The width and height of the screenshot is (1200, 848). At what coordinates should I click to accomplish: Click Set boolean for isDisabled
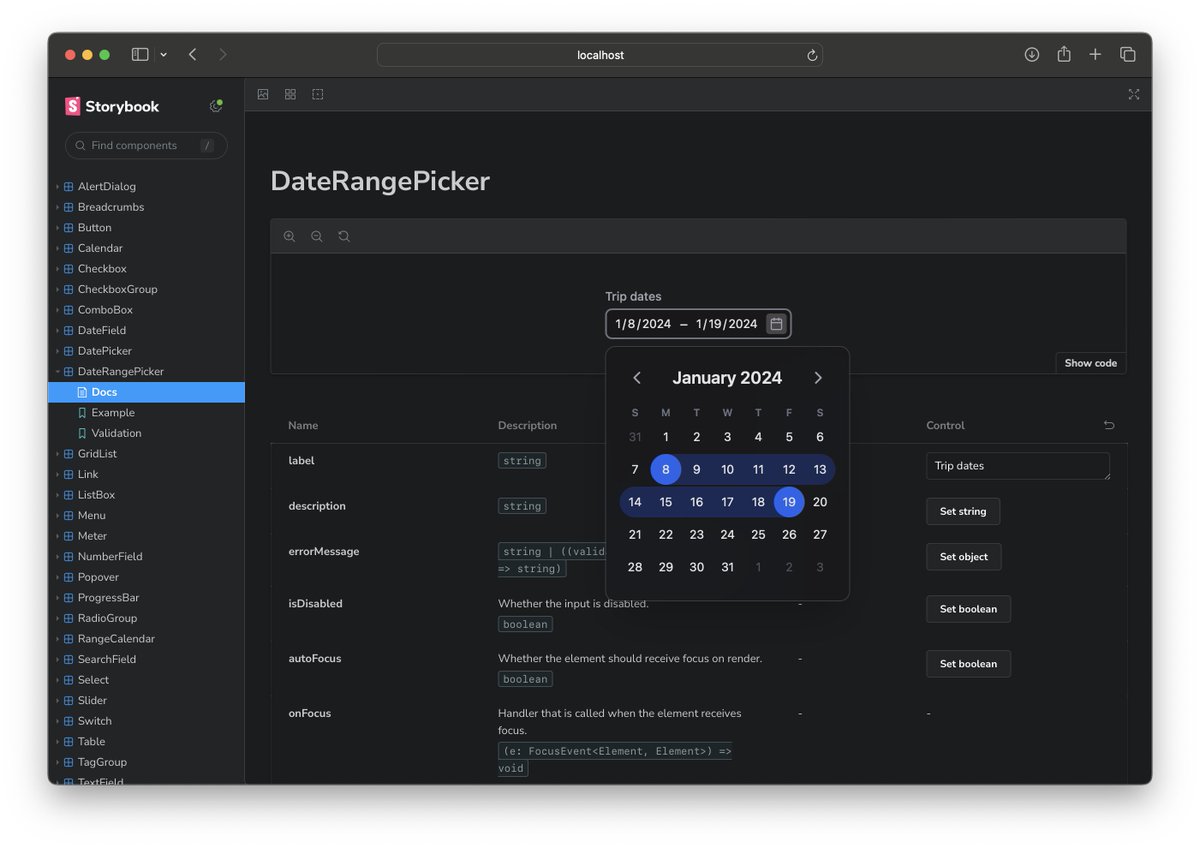968,609
